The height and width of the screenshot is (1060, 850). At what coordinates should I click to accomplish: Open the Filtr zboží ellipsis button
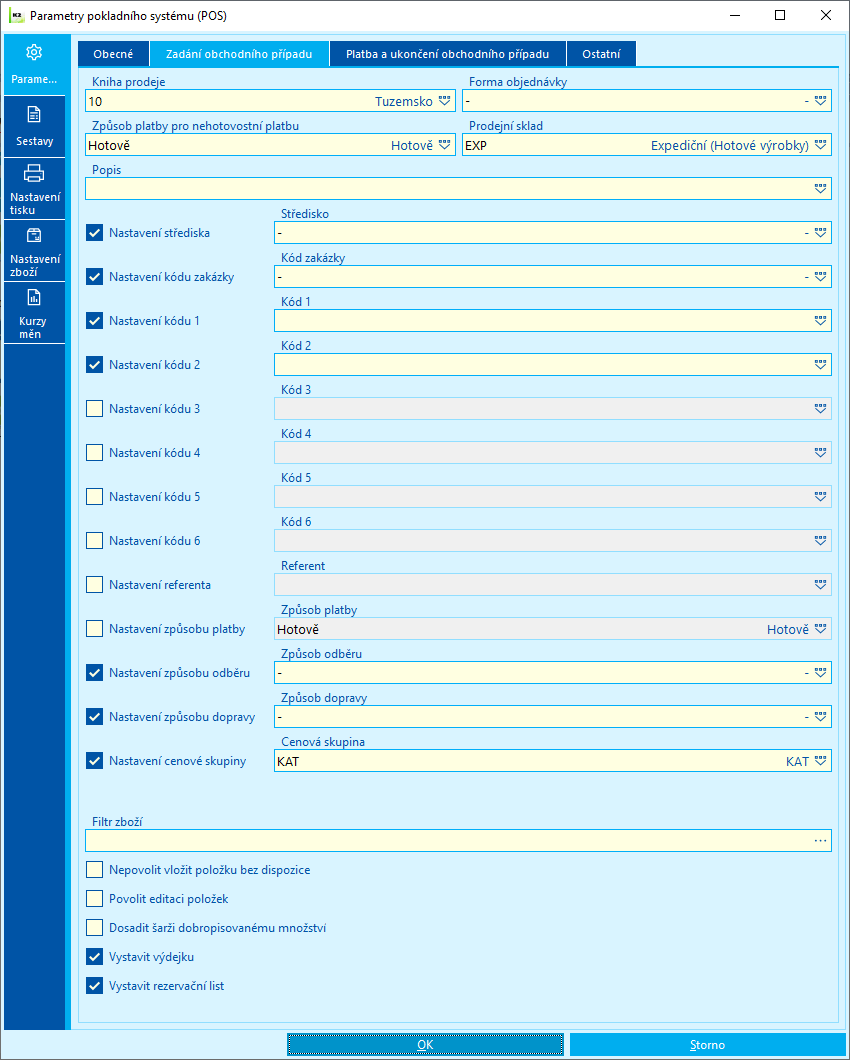820,841
